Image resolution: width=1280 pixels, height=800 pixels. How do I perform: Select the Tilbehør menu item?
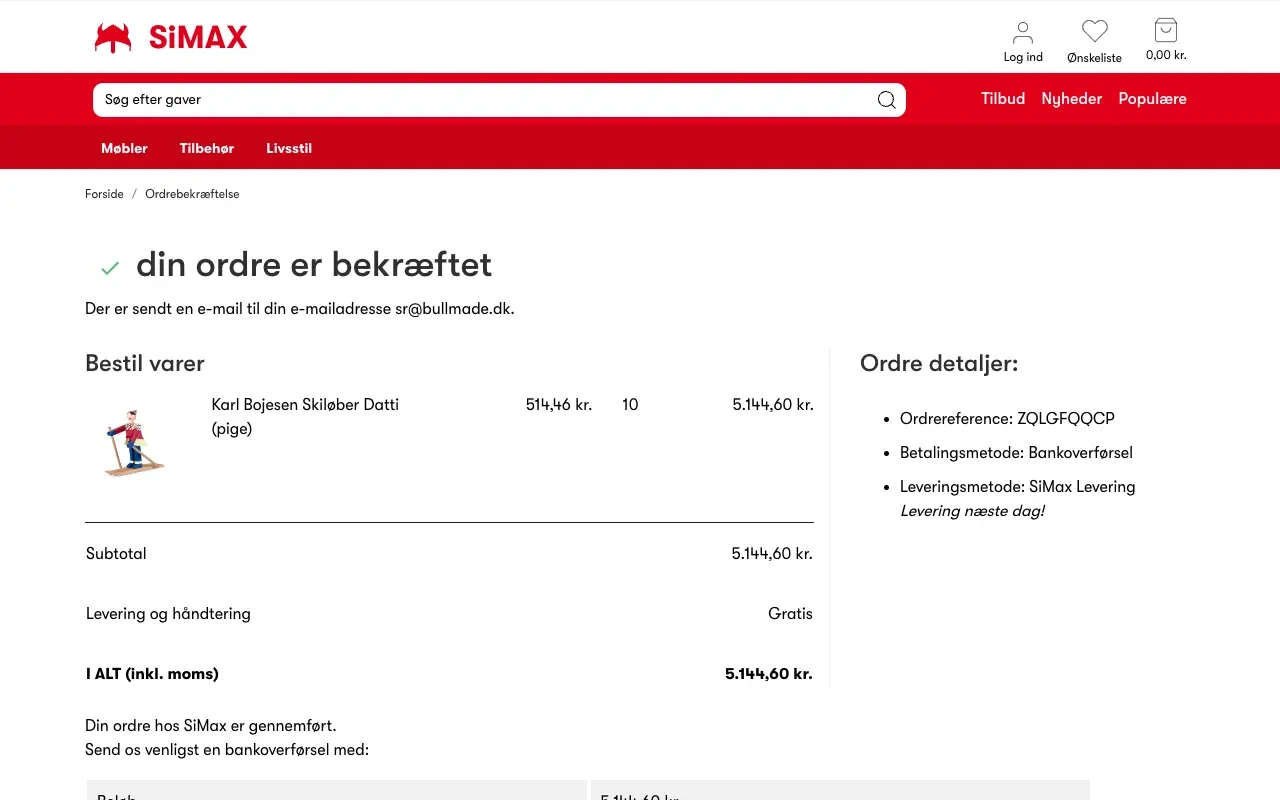coord(207,148)
